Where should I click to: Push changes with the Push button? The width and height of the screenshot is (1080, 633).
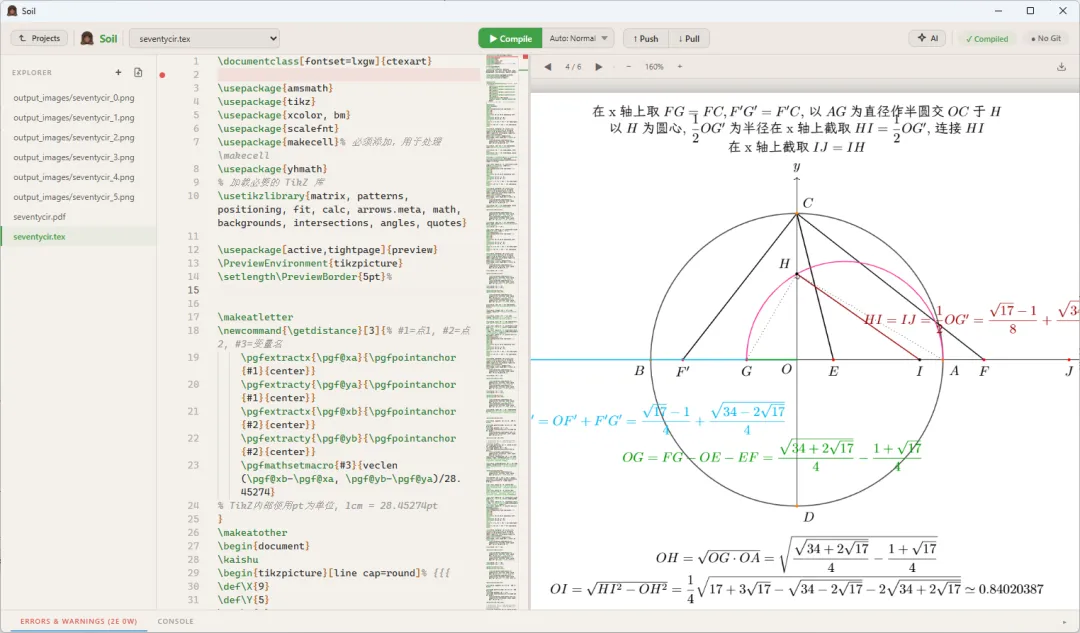pyautogui.click(x=645, y=38)
